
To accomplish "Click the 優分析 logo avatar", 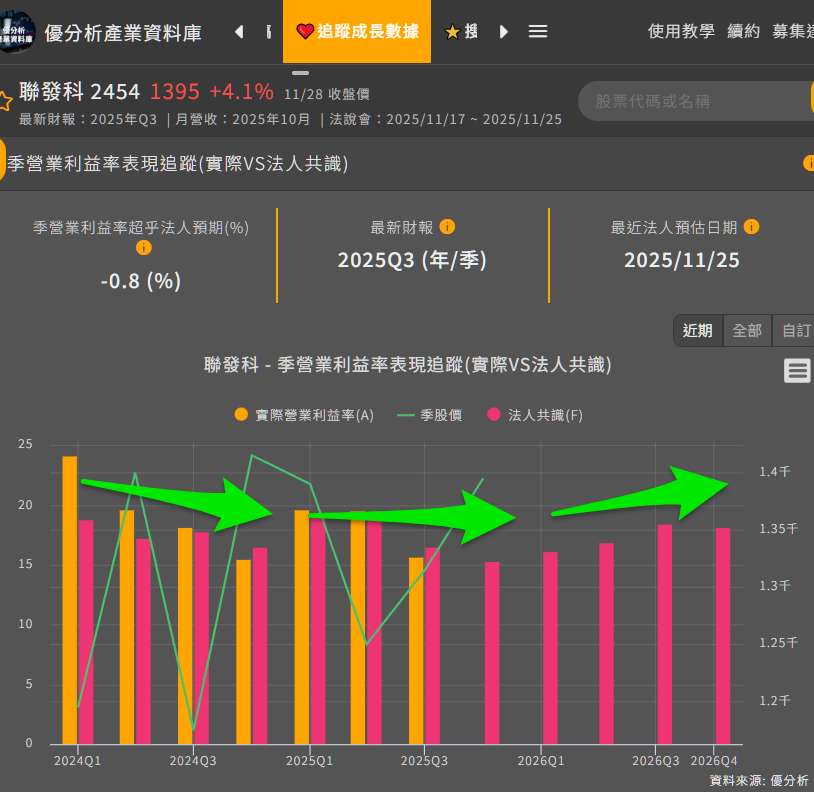I will pos(16,31).
